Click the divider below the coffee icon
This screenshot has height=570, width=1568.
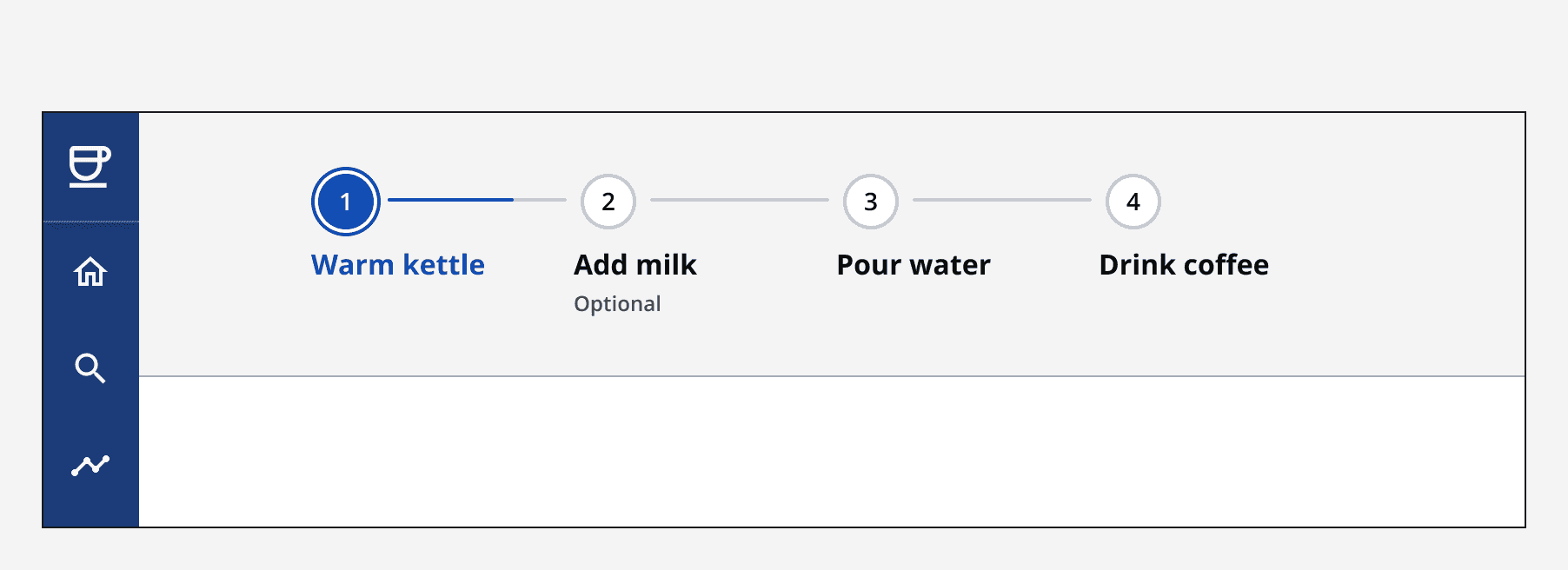90,220
